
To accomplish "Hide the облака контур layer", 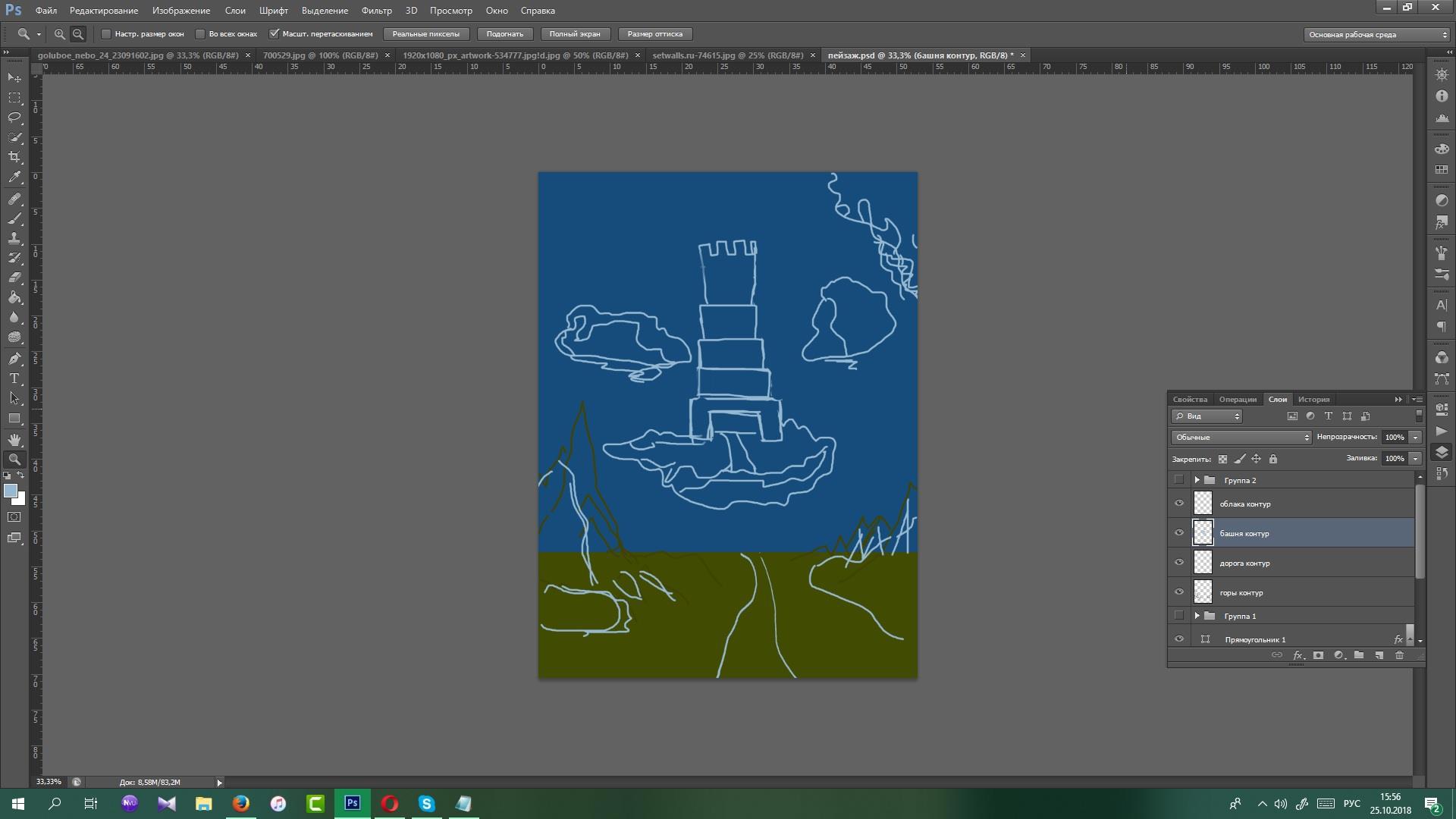I will pos(1178,504).
